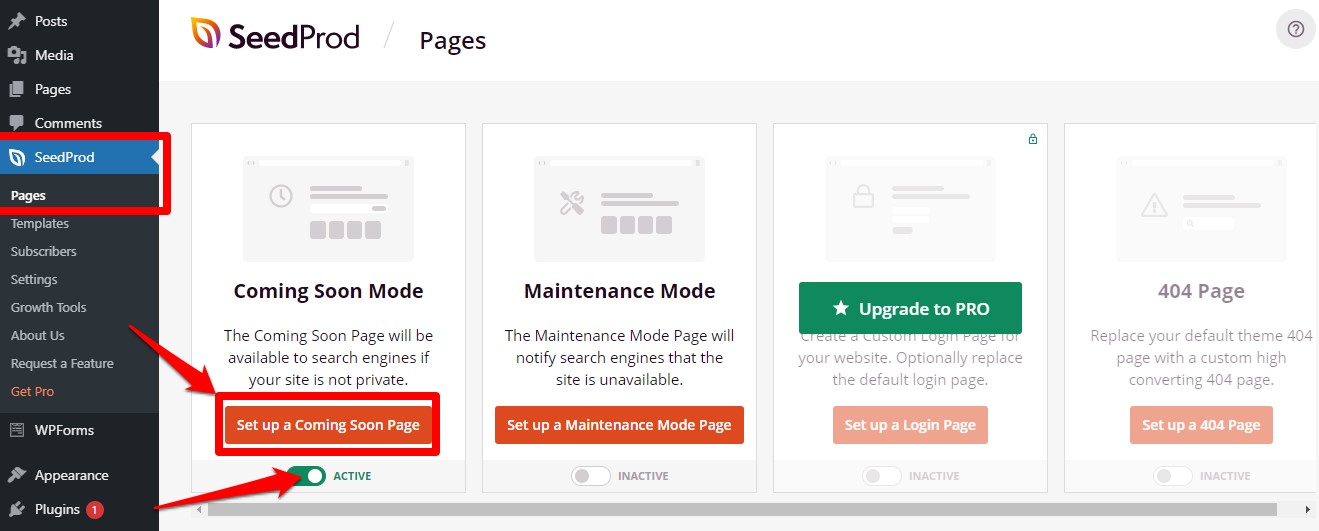Image resolution: width=1319 pixels, height=531 pixels.
Task: Click the SeedProd leaf icon in sidebar
Action: 17,157
